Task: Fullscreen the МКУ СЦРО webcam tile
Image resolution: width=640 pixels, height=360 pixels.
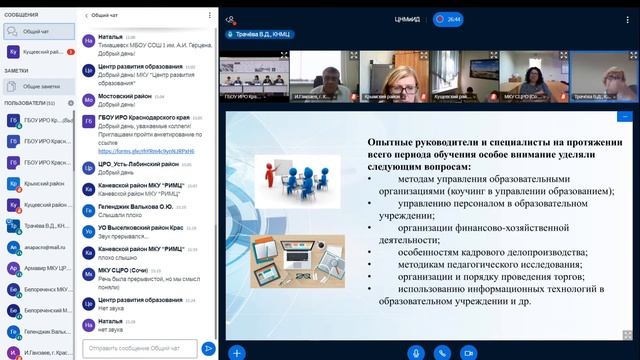Action: pyautogui.click(x=564, y=55)
